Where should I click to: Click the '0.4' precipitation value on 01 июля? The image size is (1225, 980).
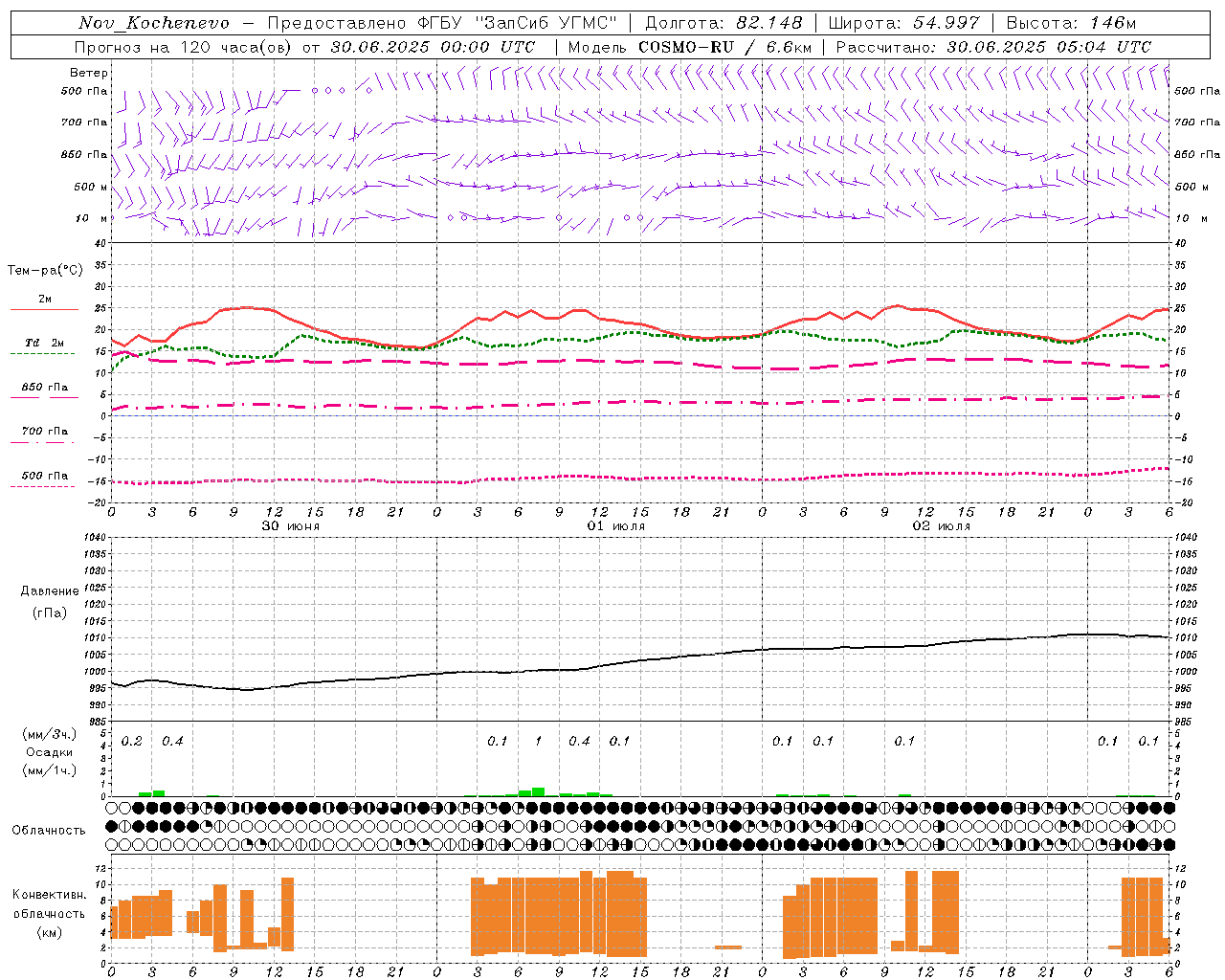pyautogui.click(x=579, y=742)
